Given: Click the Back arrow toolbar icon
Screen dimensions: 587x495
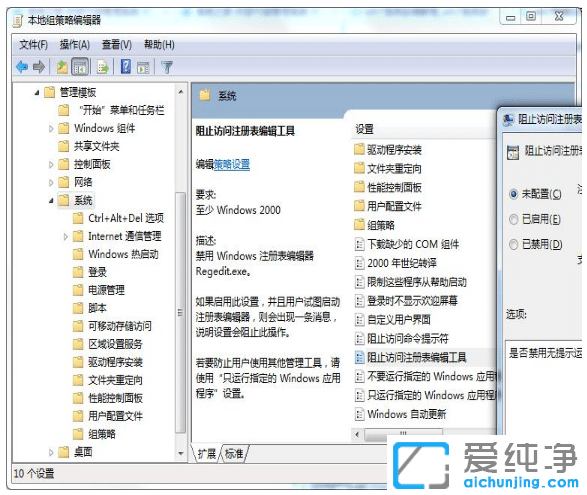Looking at the screenshot, I should (22, 67).
